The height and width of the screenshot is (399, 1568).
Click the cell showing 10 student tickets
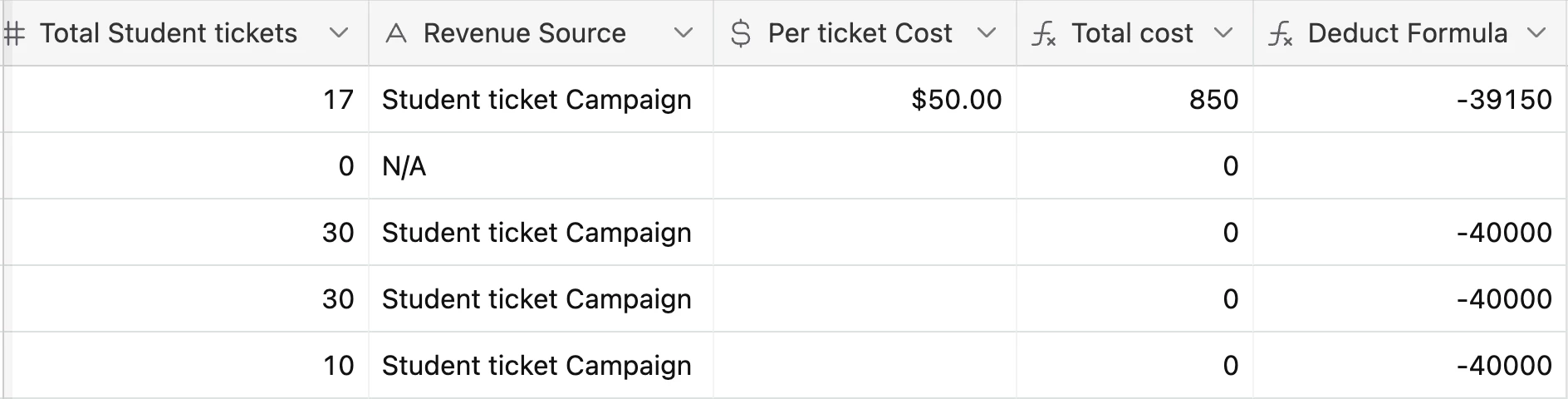(186, 366)
